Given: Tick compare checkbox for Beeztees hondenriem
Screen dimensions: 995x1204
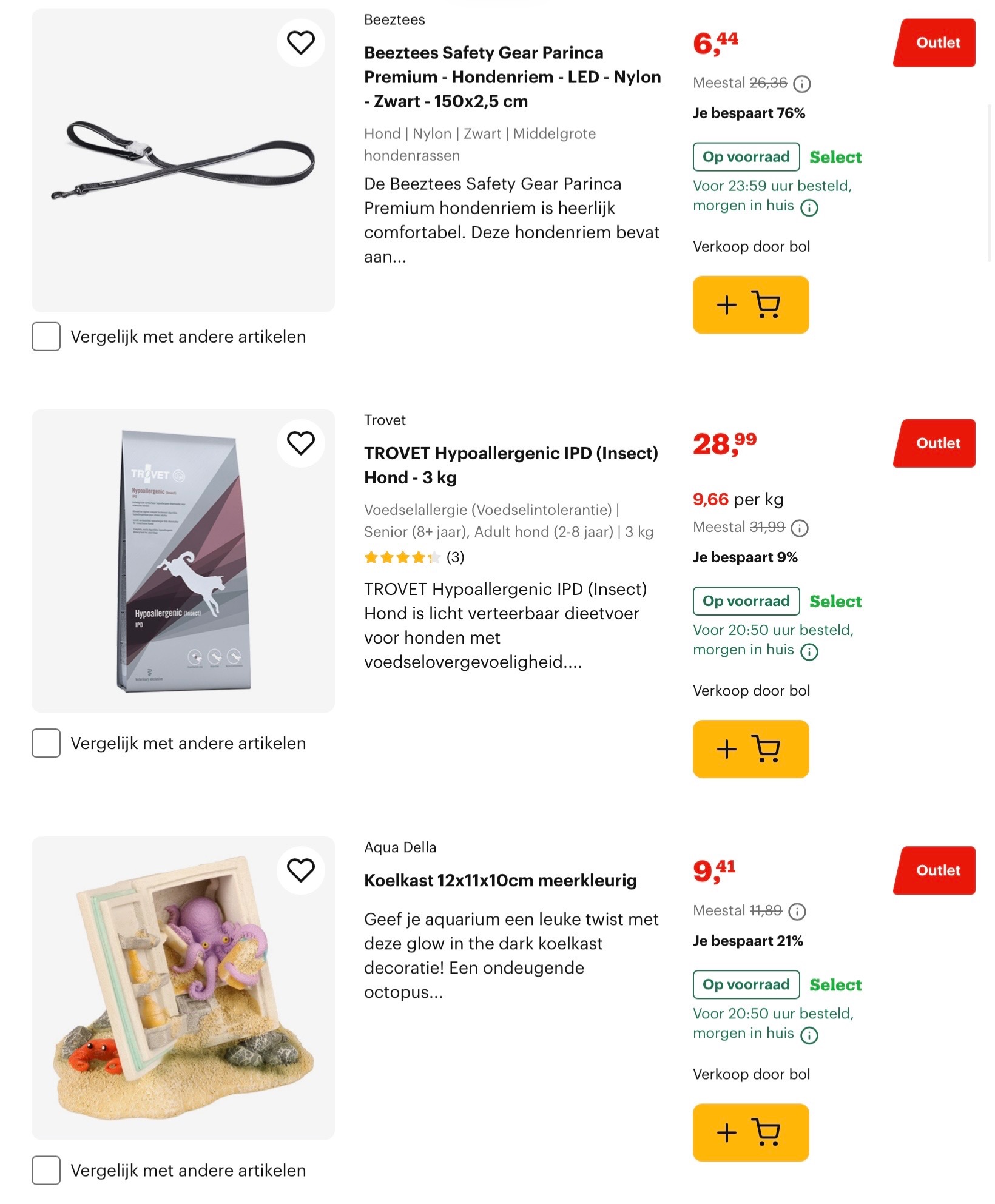Looking at the screenshot, I should [46, 337].
